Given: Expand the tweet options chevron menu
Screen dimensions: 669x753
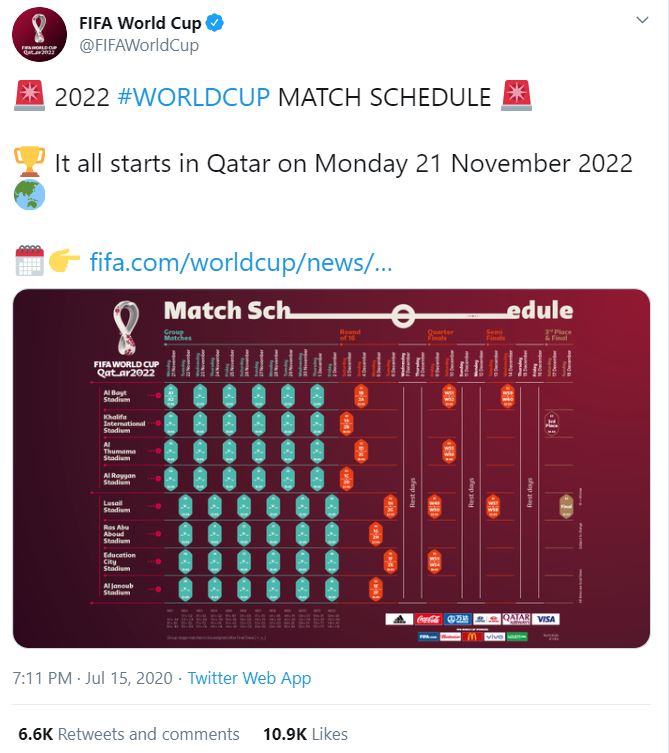Looking at the screenshot, I should (642, 20).
